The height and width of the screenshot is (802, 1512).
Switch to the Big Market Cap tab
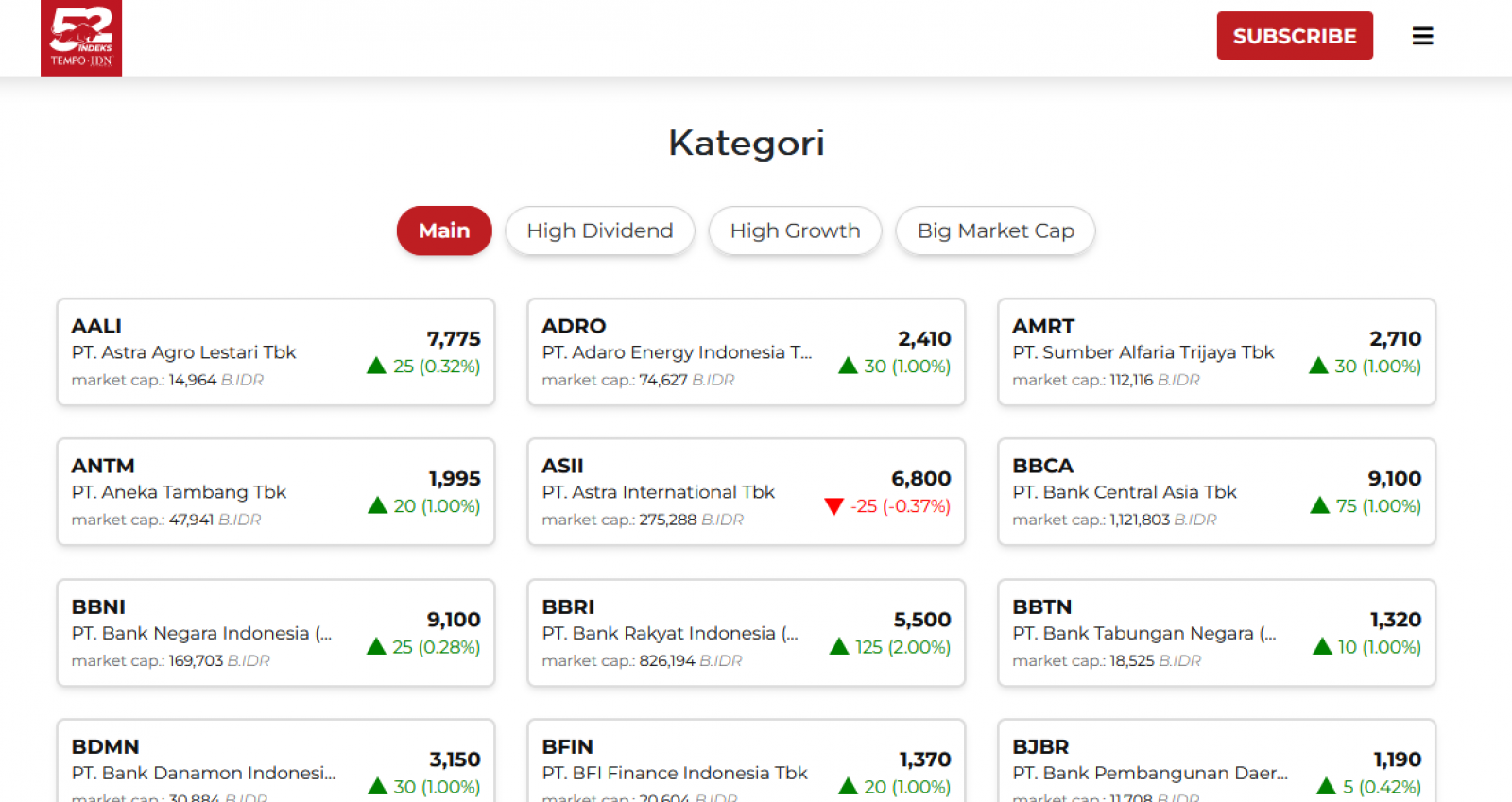pyautogui.click(x=996, y=230)
